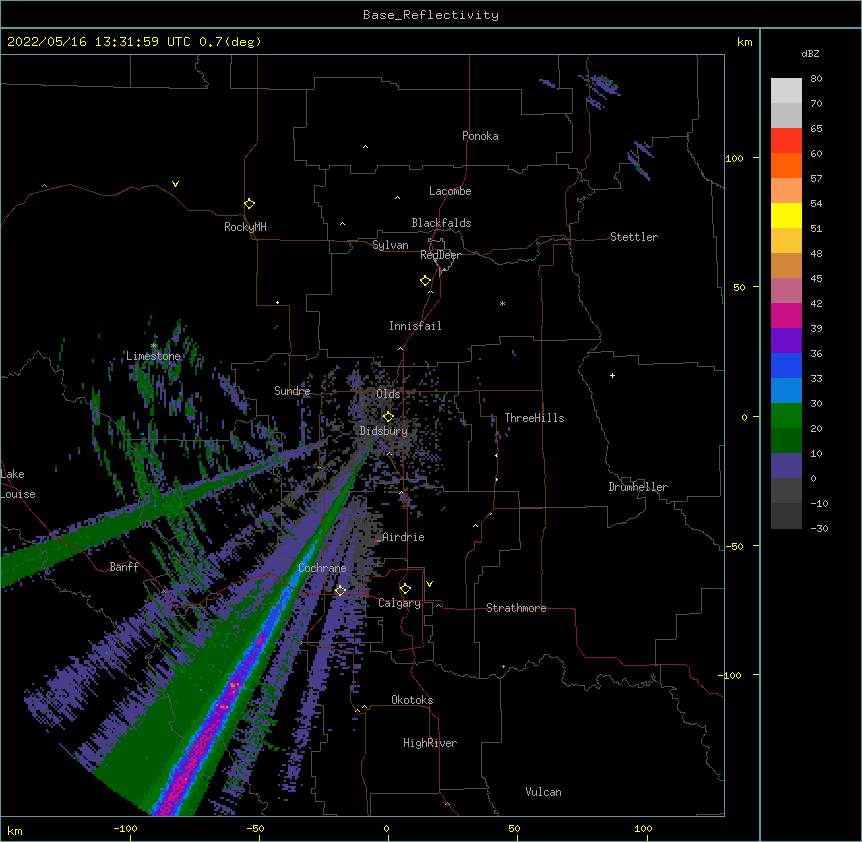Click the -30 legend value
This screenshot has height=842, width=862.
pos(819,528)
